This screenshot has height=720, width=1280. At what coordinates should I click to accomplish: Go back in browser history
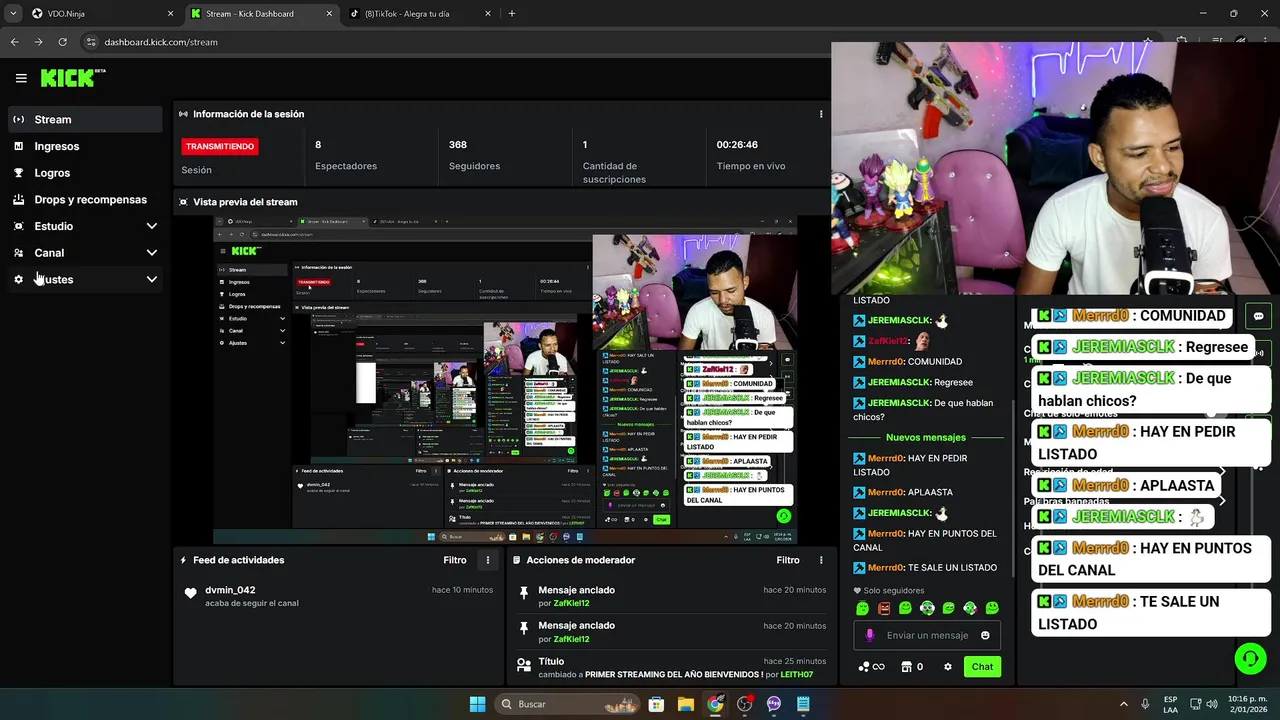click(x=14, y=42)
